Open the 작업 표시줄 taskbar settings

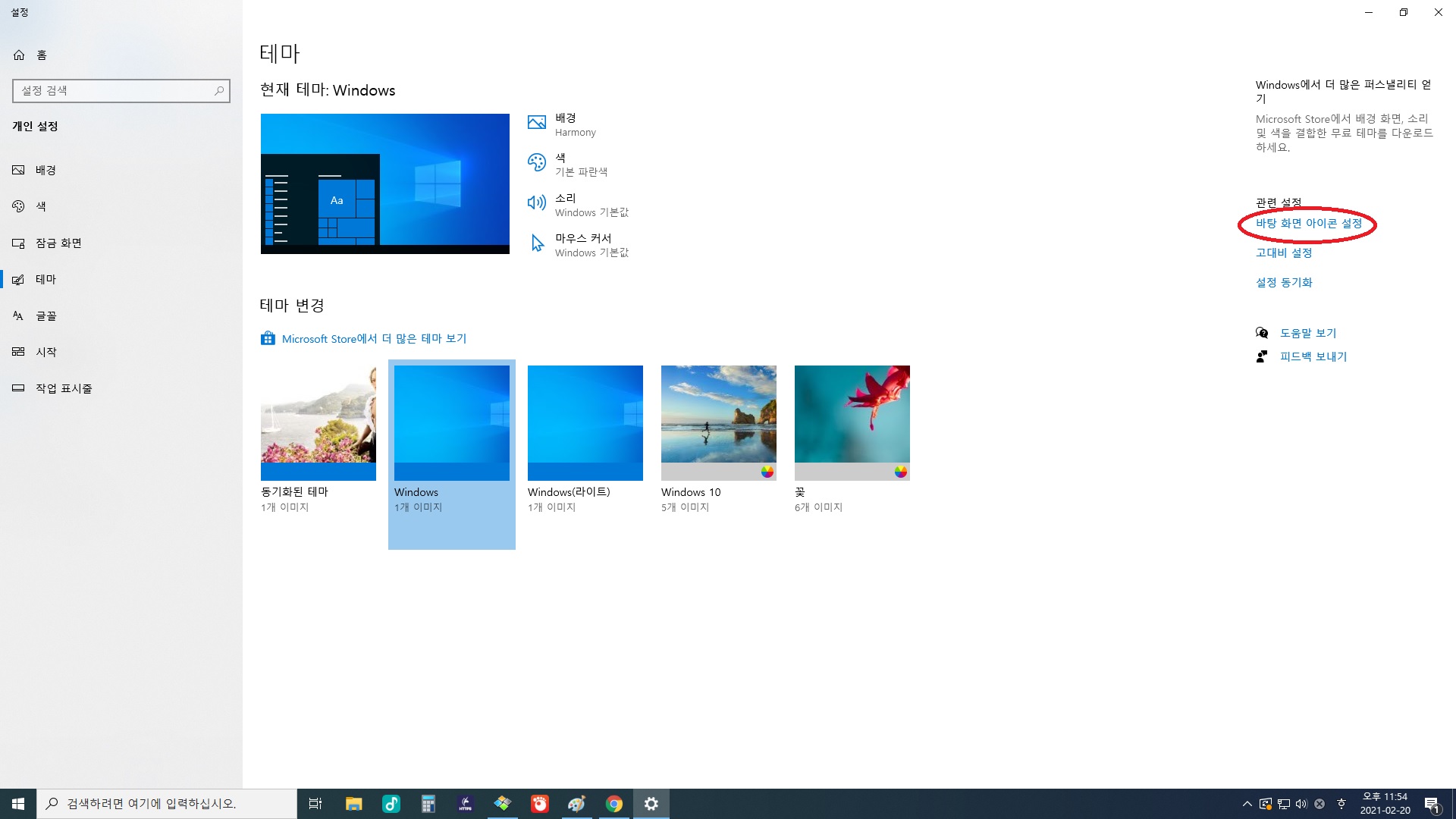click(x=64, y=388)
